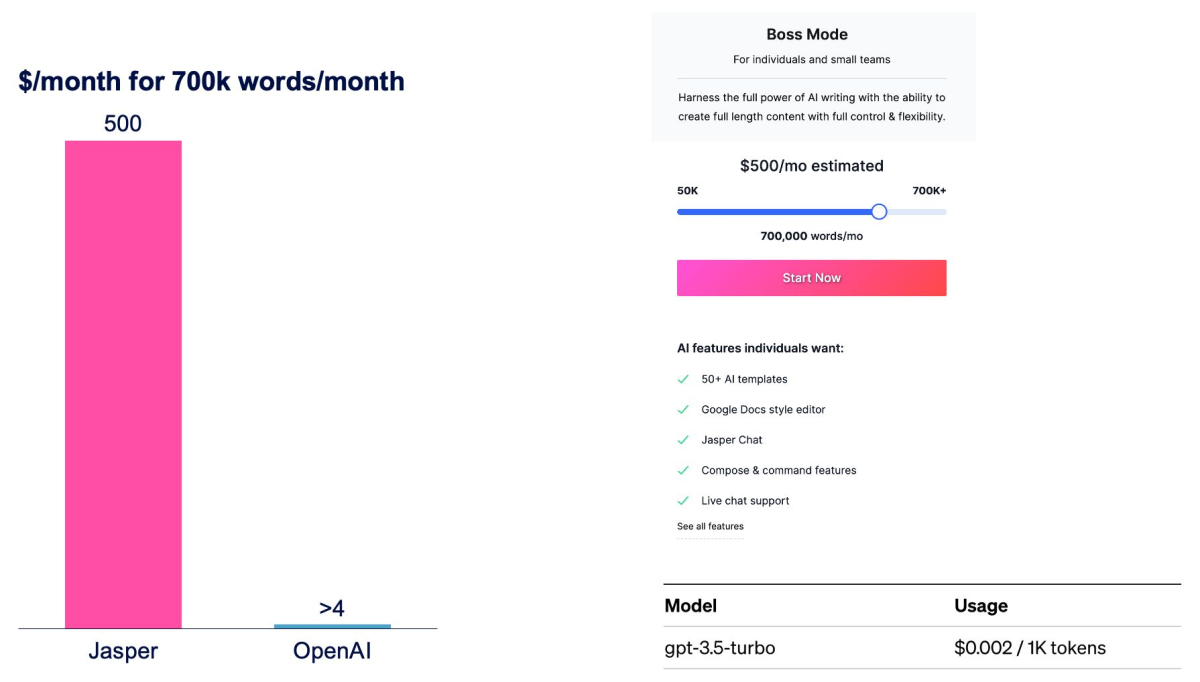Click the checkmark next to Jasper Chat
1200x682 pixels.
pos(683,440)
